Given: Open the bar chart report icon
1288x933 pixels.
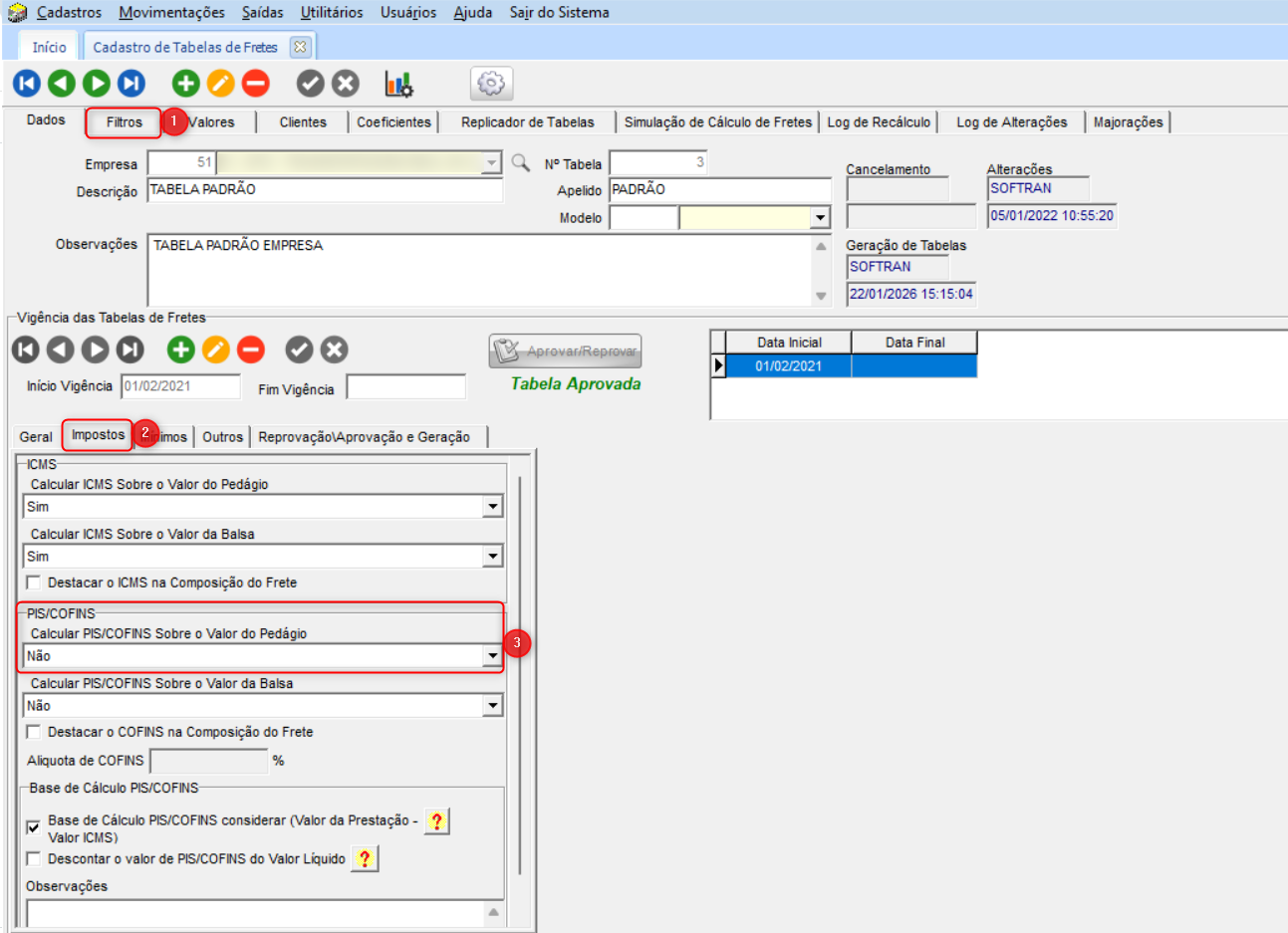Looking at the screenshot, I should coord(399,84).
